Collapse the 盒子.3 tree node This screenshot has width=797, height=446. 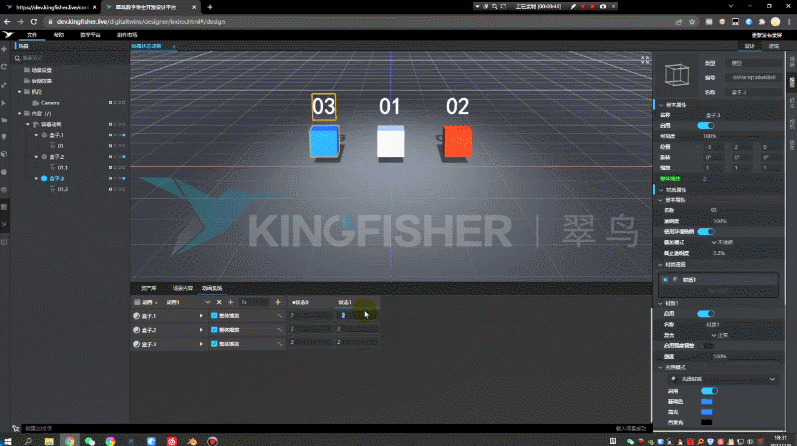pos(36,179)
